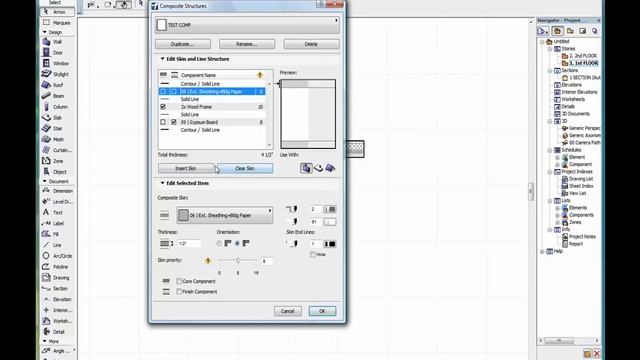Open the Composite Skin fill dropdown
Viewport: 640px width, 360px height.
click(224, 215)
